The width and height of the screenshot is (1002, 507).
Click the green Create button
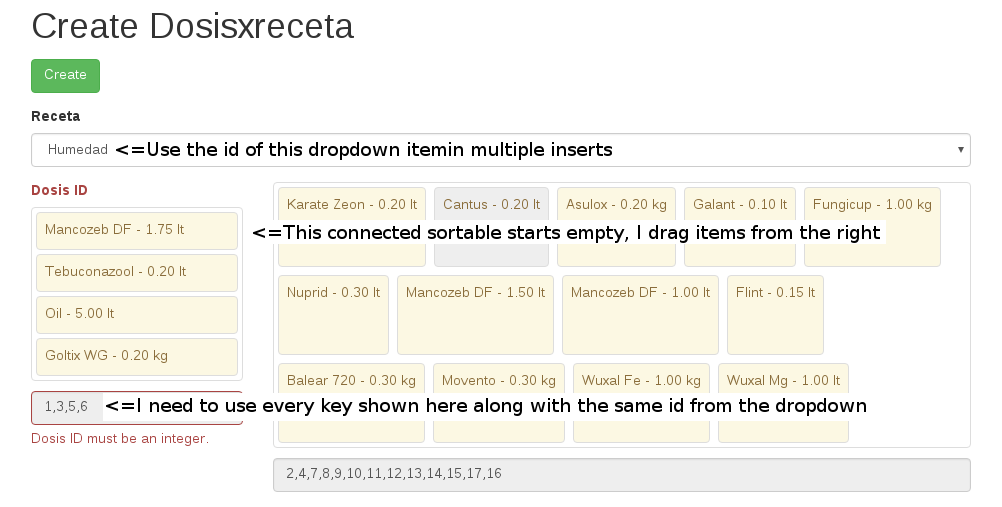(x=65, y=75)
